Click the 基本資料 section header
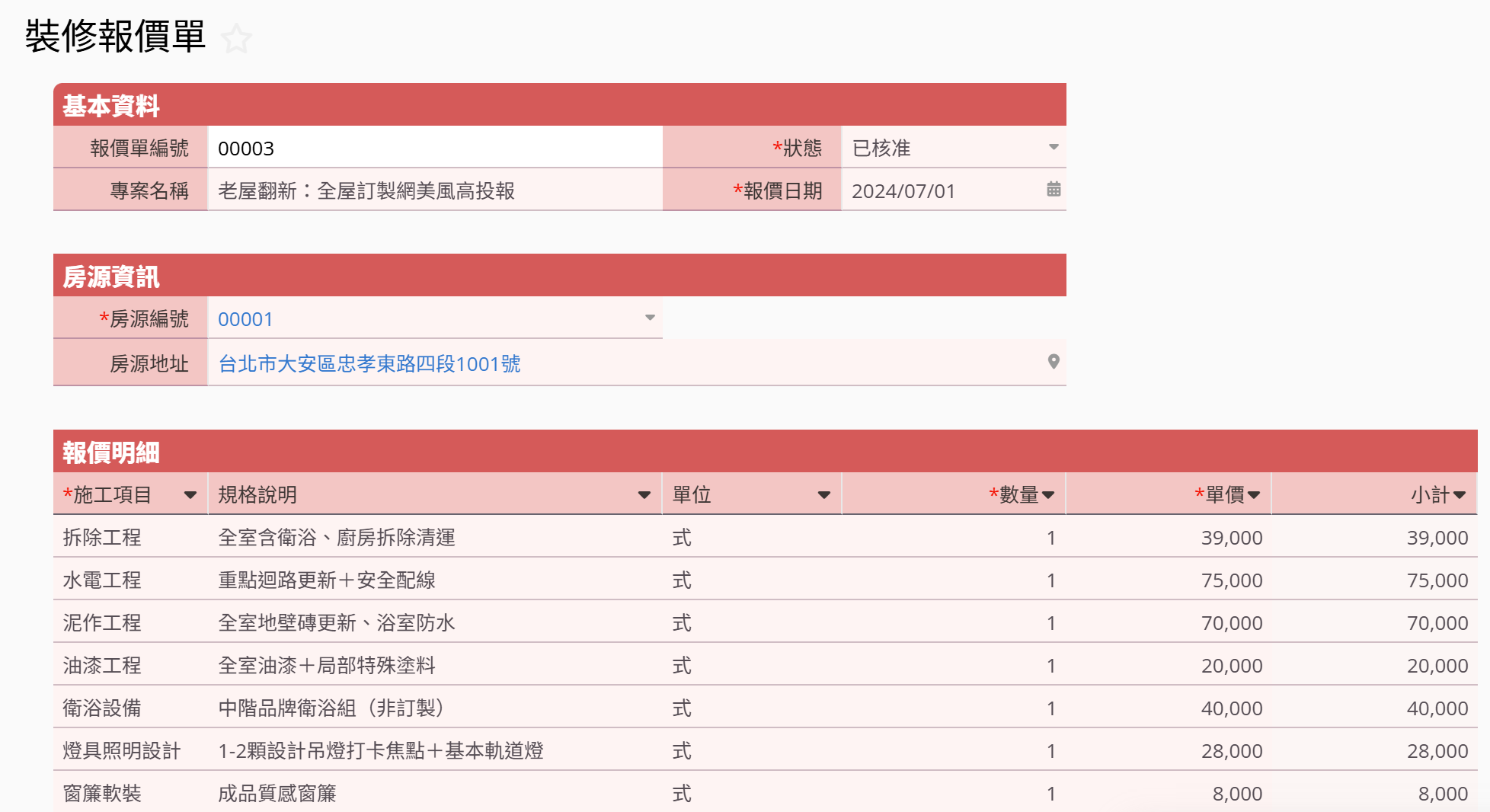 point(560,105)
